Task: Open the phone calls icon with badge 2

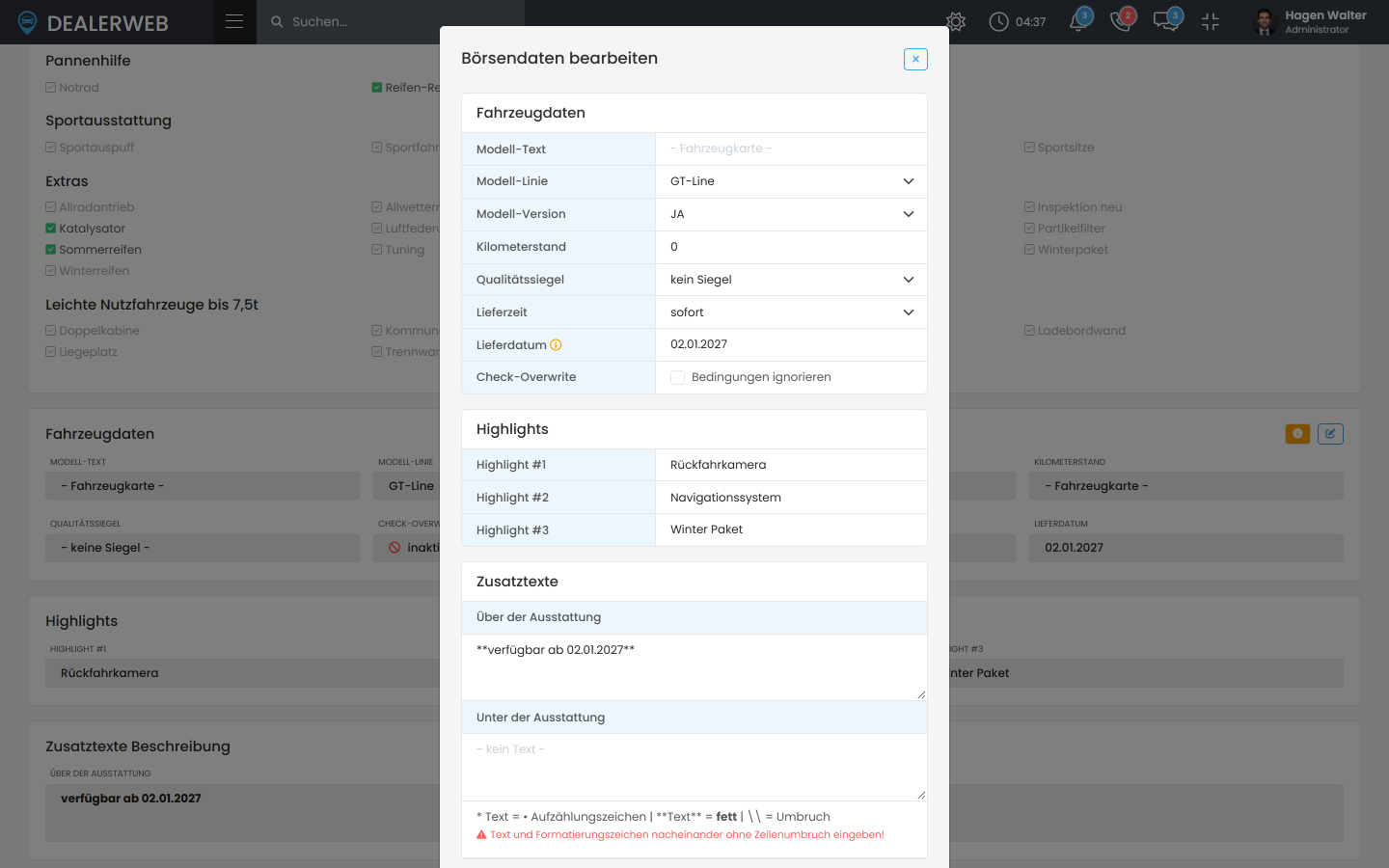Action: click(x=1122, y=21)
